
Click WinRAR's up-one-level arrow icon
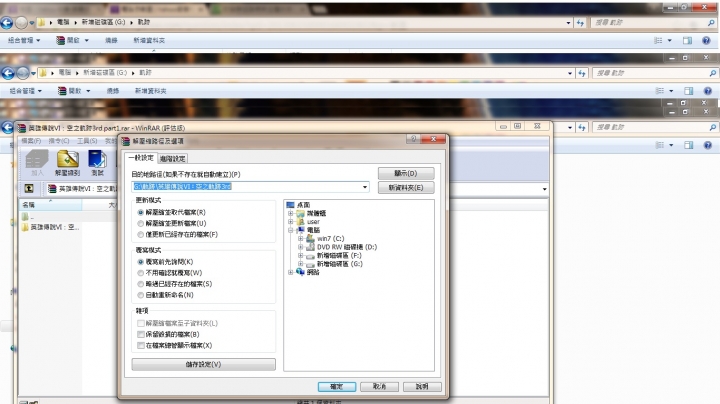coord(29,188)
